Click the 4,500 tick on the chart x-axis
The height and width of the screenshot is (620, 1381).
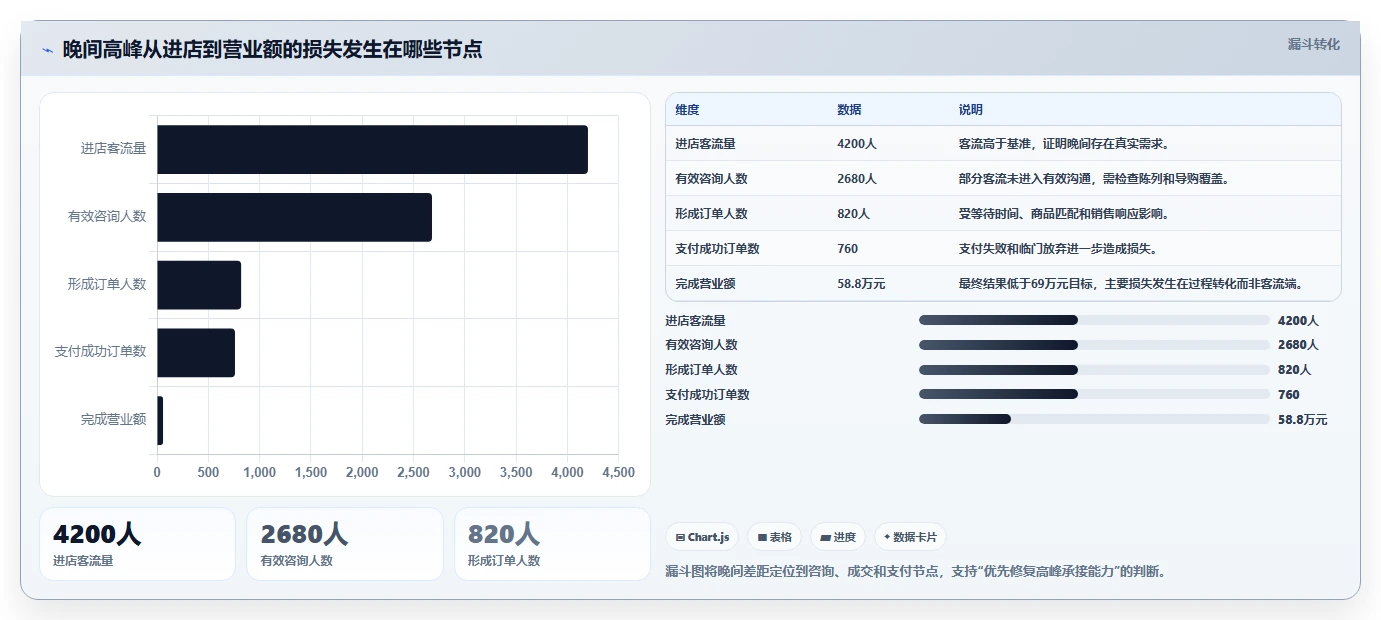click(618, 472)
